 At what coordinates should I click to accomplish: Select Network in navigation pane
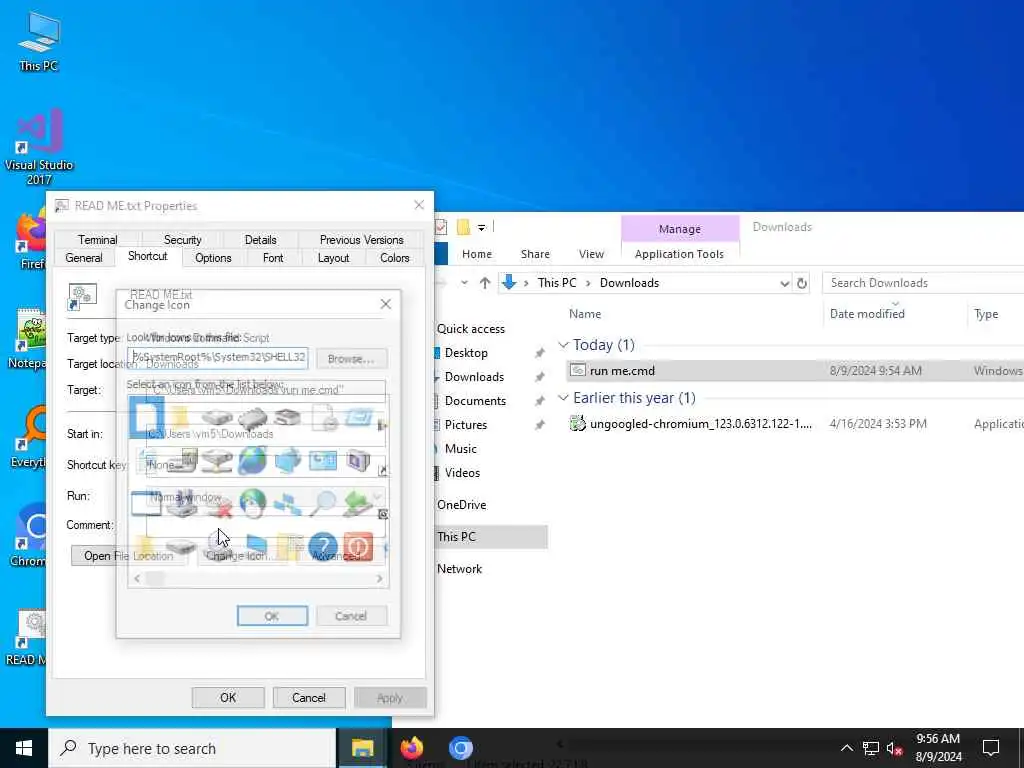point(460,569)
